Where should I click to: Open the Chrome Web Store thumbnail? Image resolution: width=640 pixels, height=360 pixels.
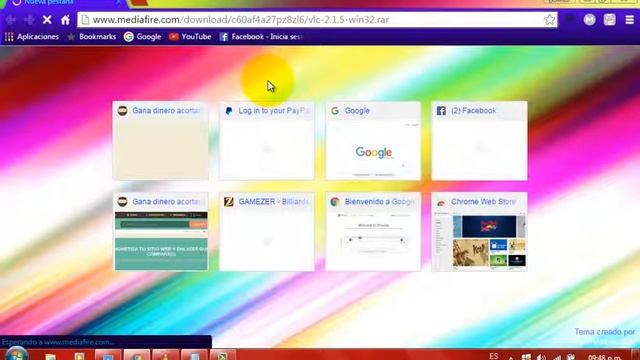click(479, 232)
